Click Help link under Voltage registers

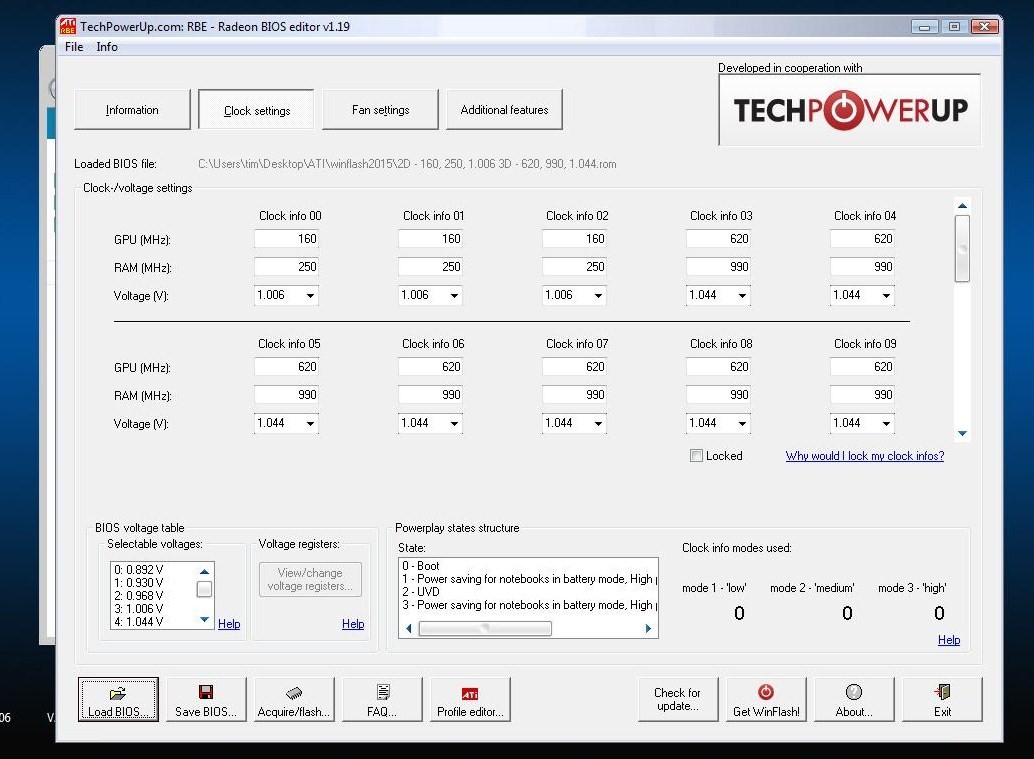pos(353,624)
